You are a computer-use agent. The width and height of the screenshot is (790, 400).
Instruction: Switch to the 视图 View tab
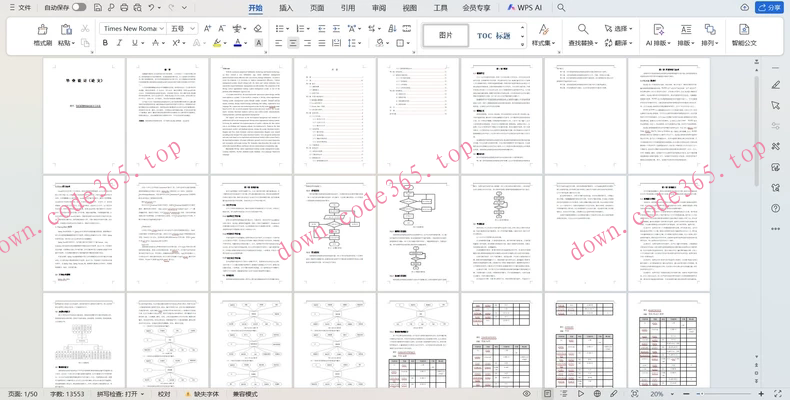(x=410, y=8)
